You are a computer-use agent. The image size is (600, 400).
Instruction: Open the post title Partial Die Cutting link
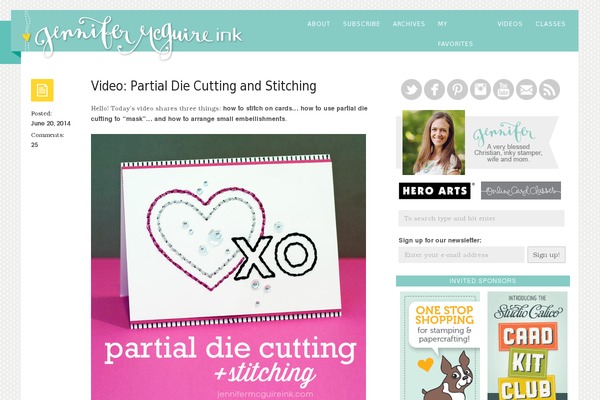(204, 86)
